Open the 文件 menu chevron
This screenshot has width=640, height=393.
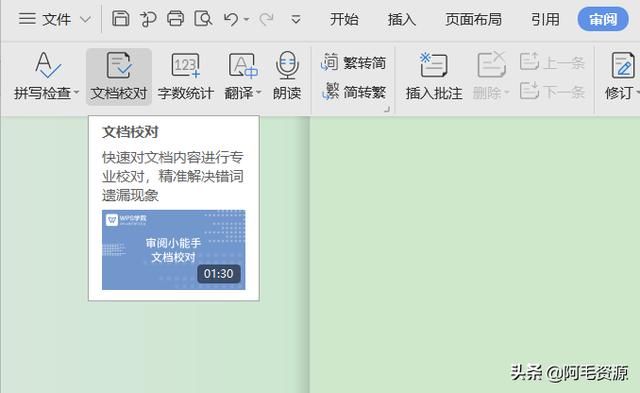(85, 20)
